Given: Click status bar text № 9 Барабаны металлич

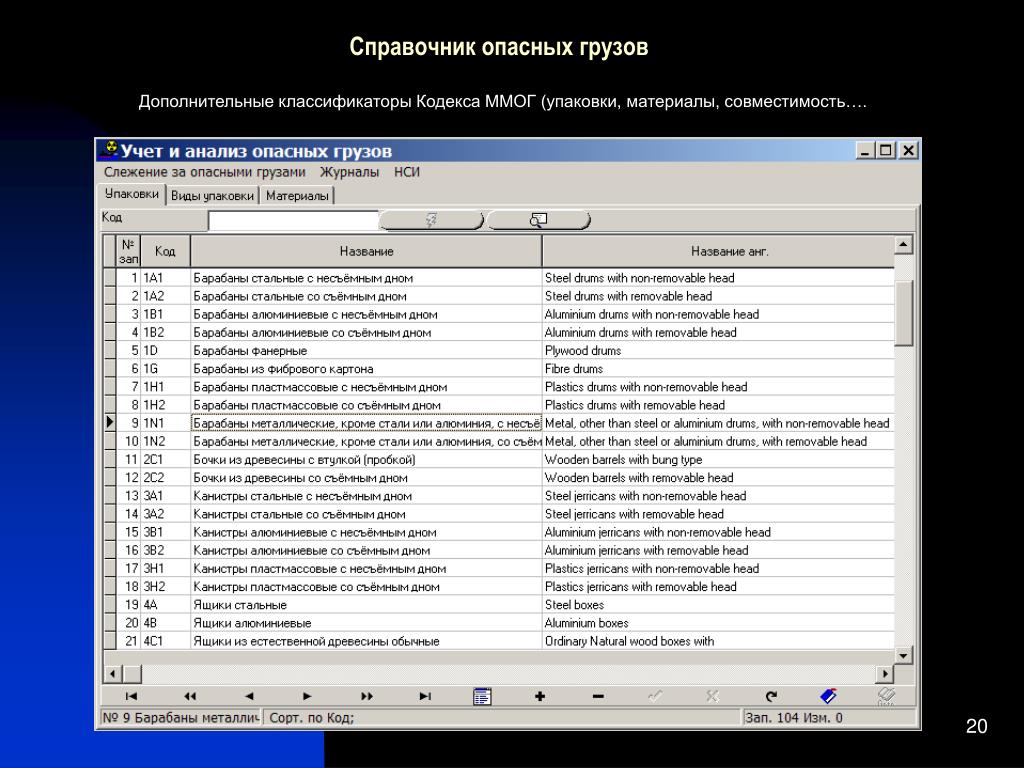Looking at the screenshot, I should point(181,718).
